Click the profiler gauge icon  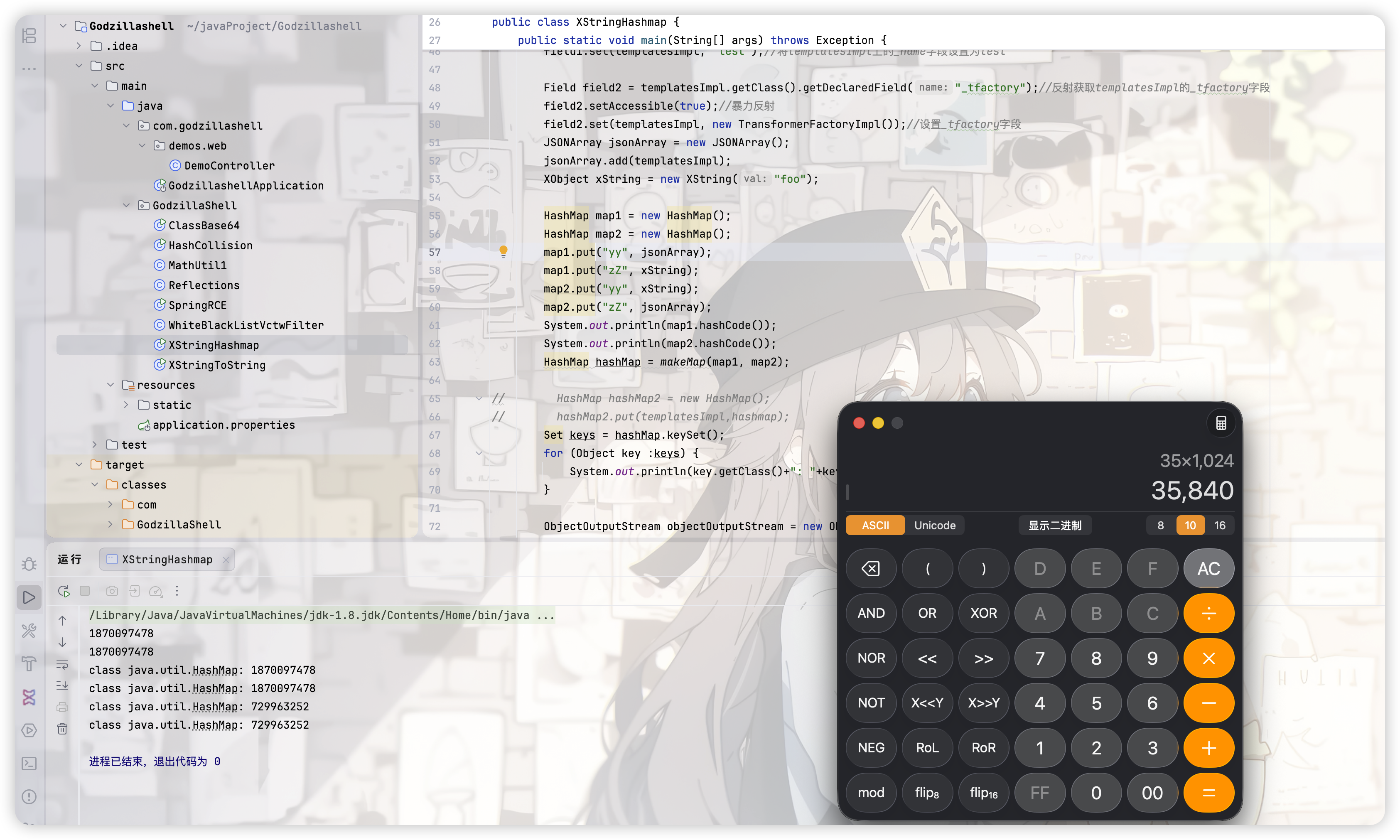(156, 591)
